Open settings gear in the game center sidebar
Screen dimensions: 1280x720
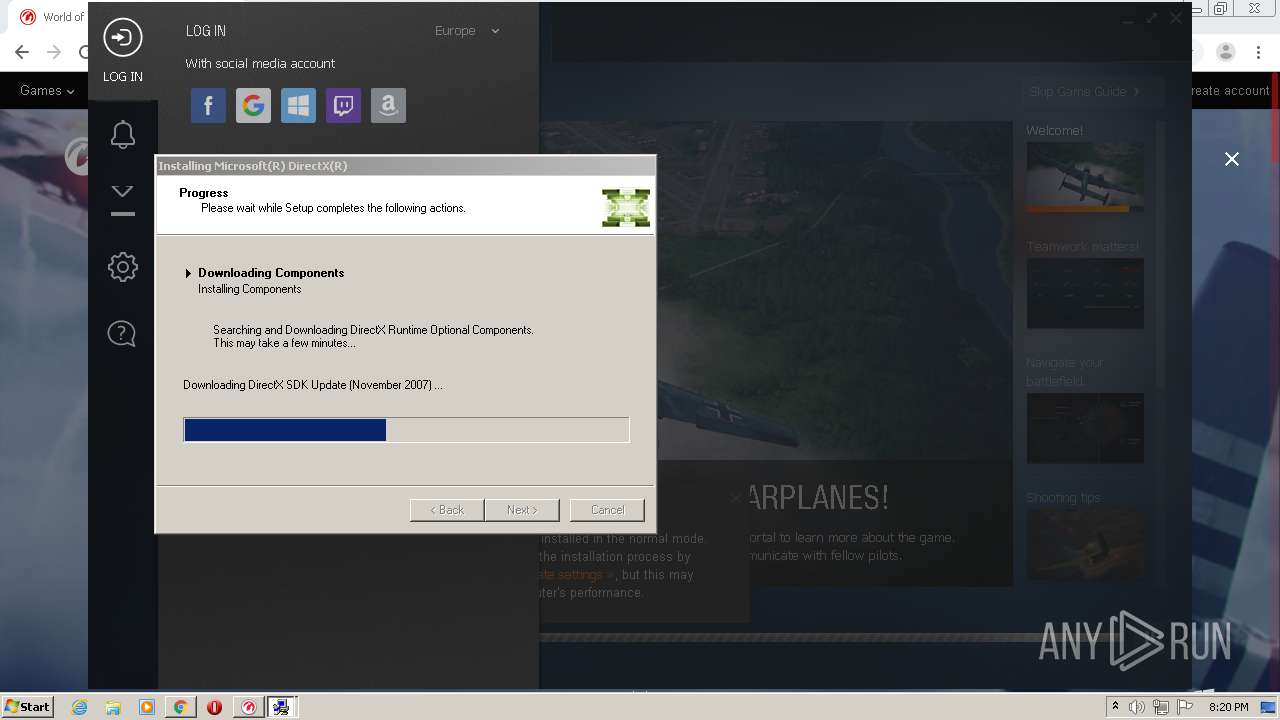coord(123,266)
